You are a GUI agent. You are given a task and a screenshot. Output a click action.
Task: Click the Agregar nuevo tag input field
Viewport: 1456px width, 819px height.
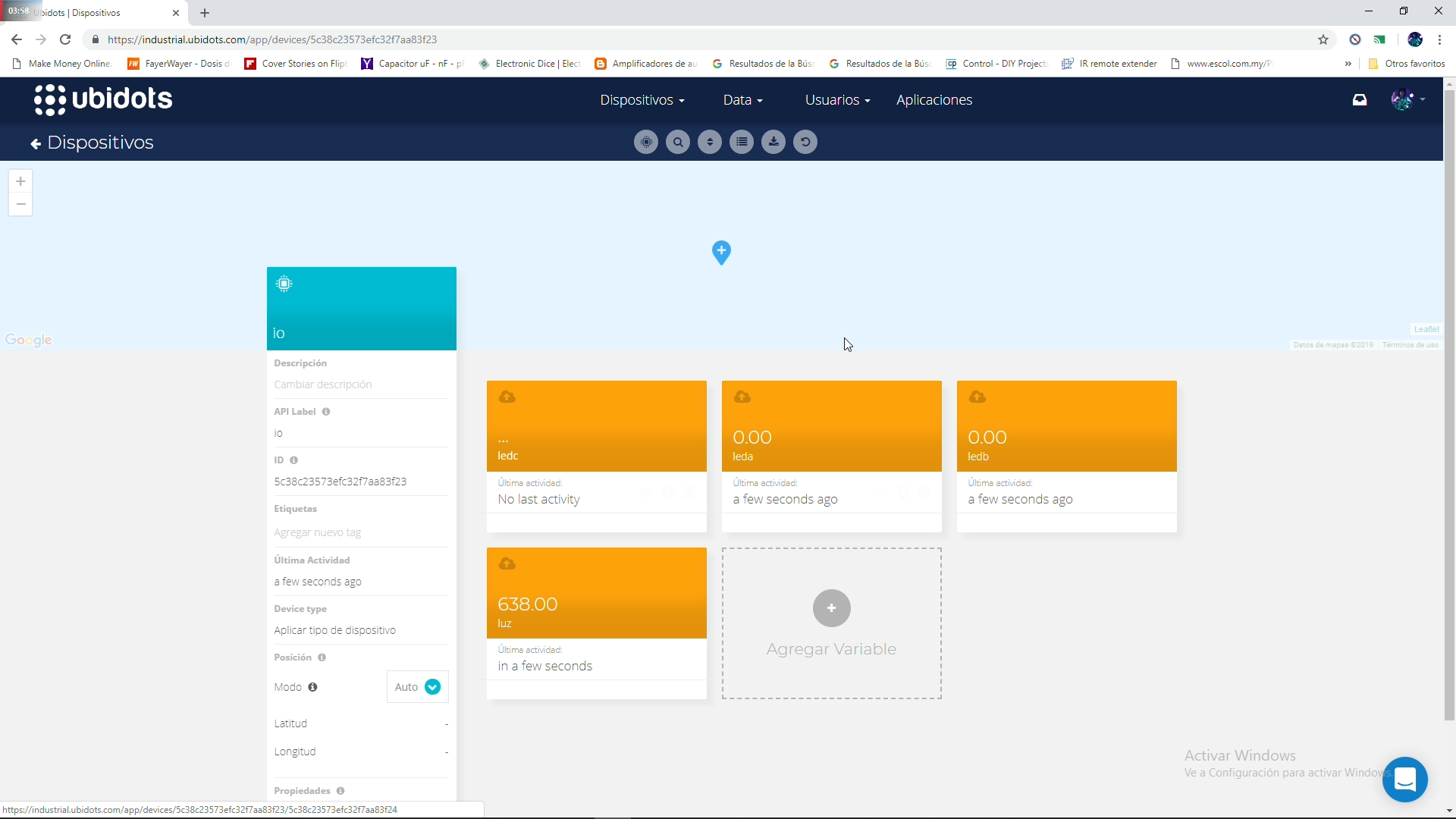point(317,532)
